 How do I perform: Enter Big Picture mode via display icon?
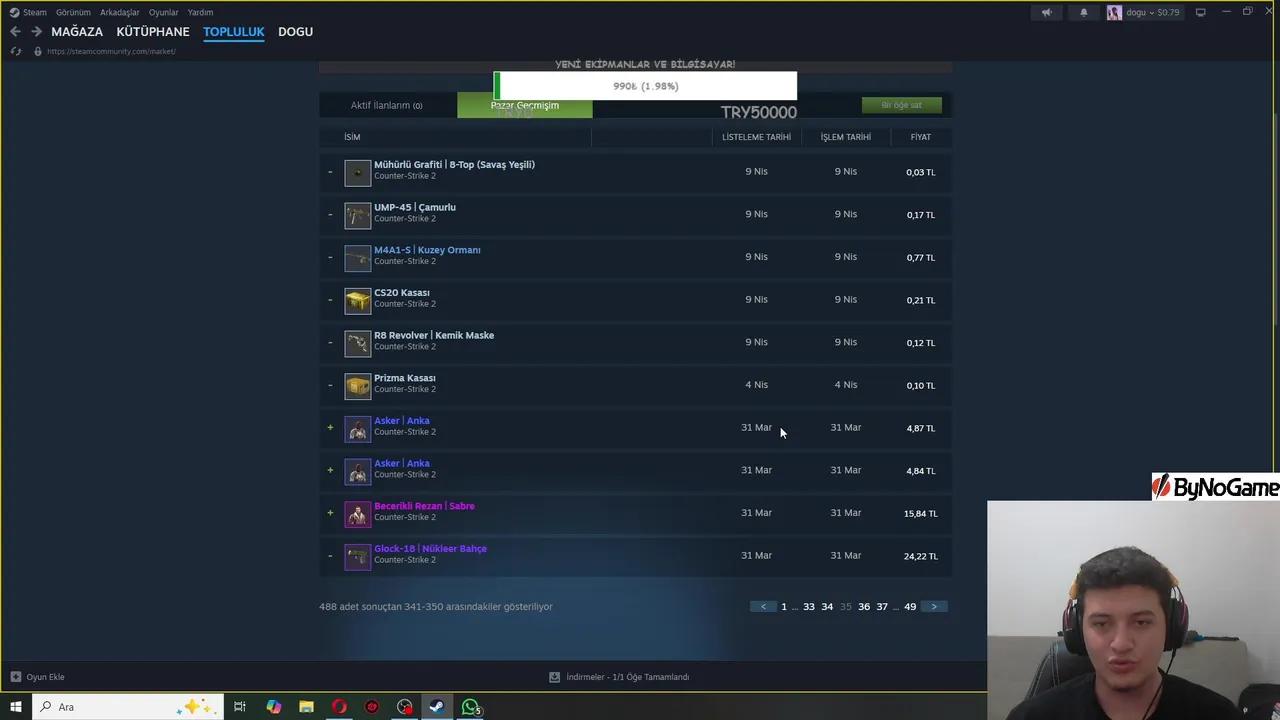tap(1200, 12)
